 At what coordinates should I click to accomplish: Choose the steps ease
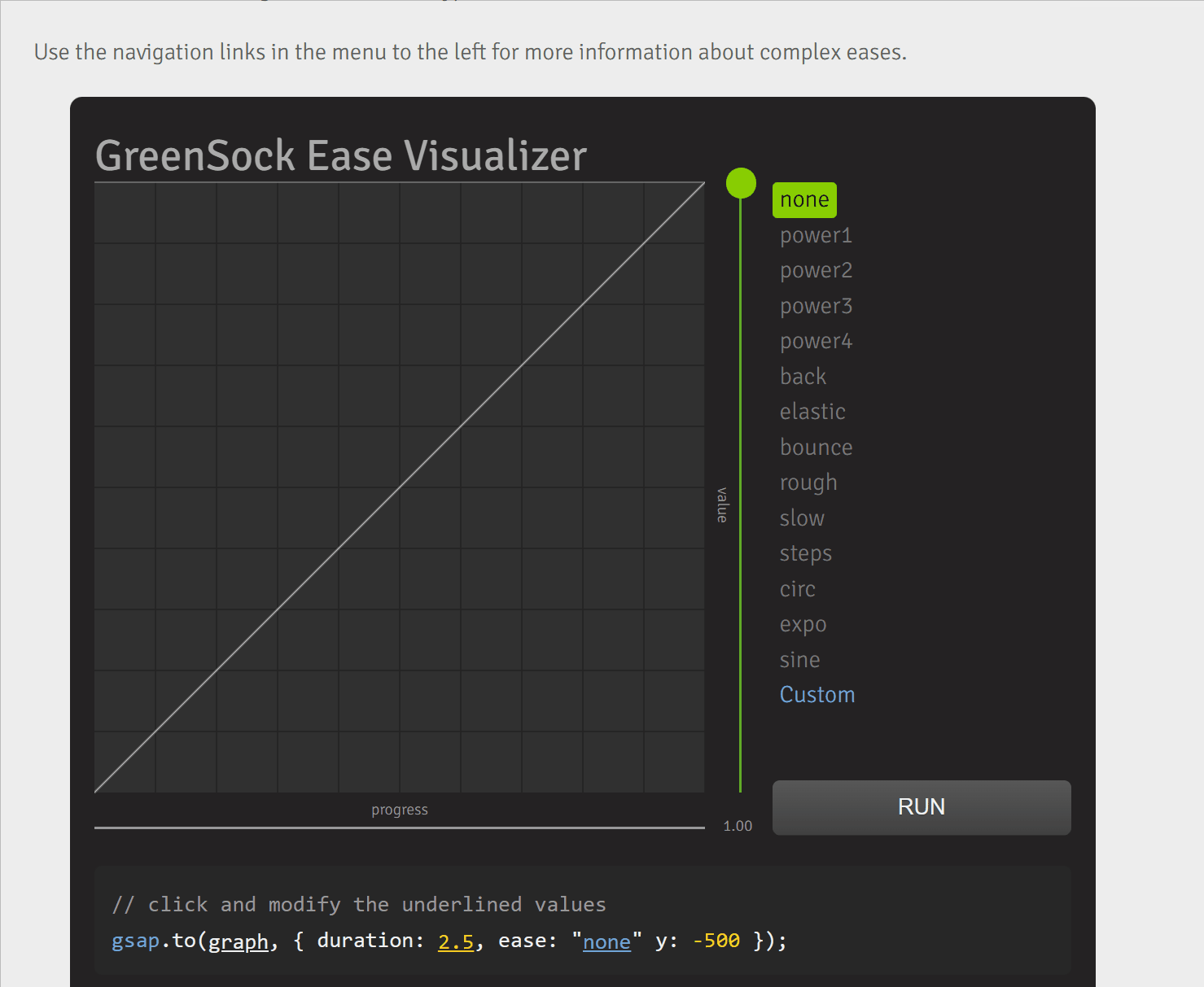tap(806, 554)
